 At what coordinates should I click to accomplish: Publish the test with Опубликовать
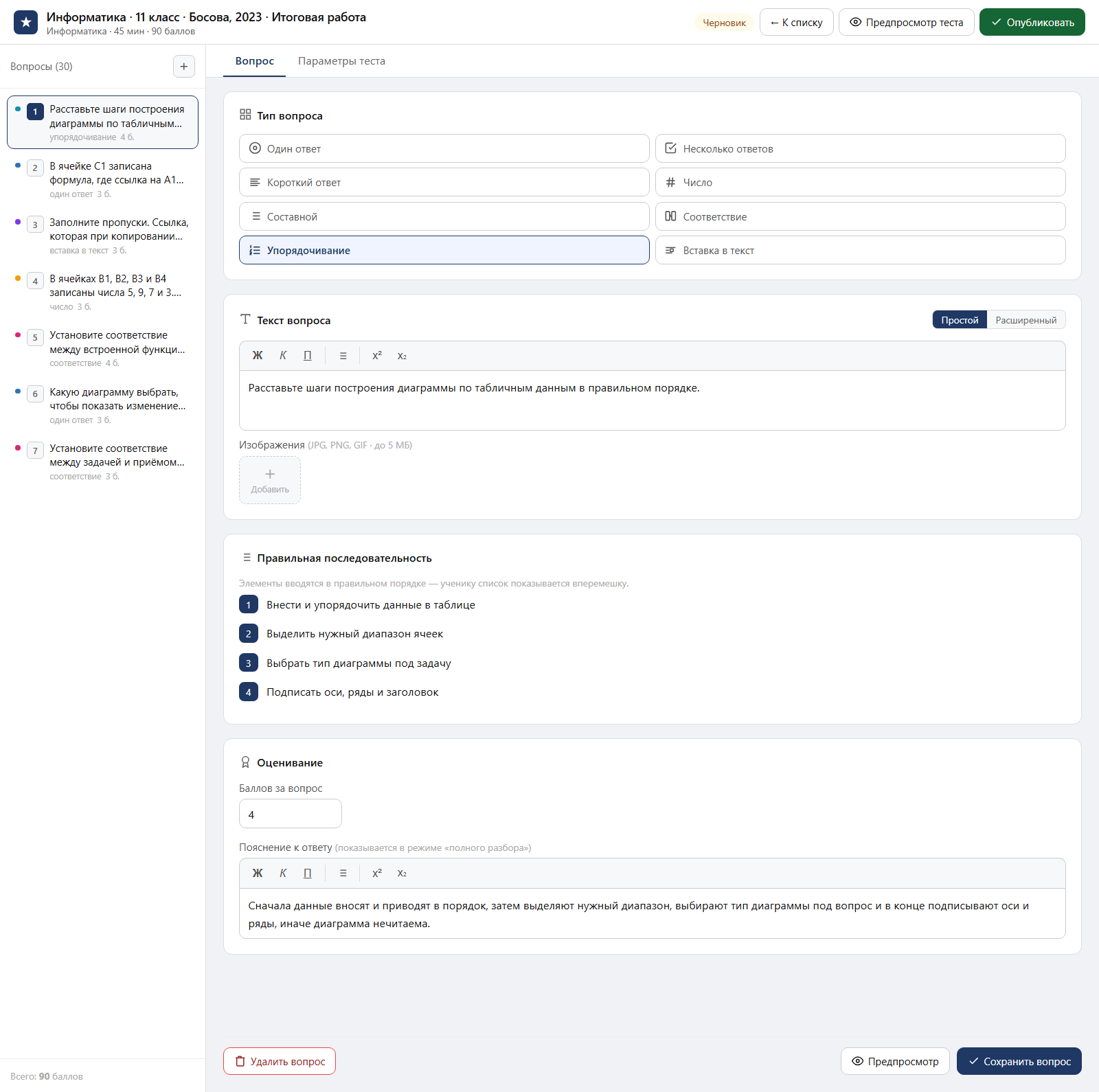1032,22
